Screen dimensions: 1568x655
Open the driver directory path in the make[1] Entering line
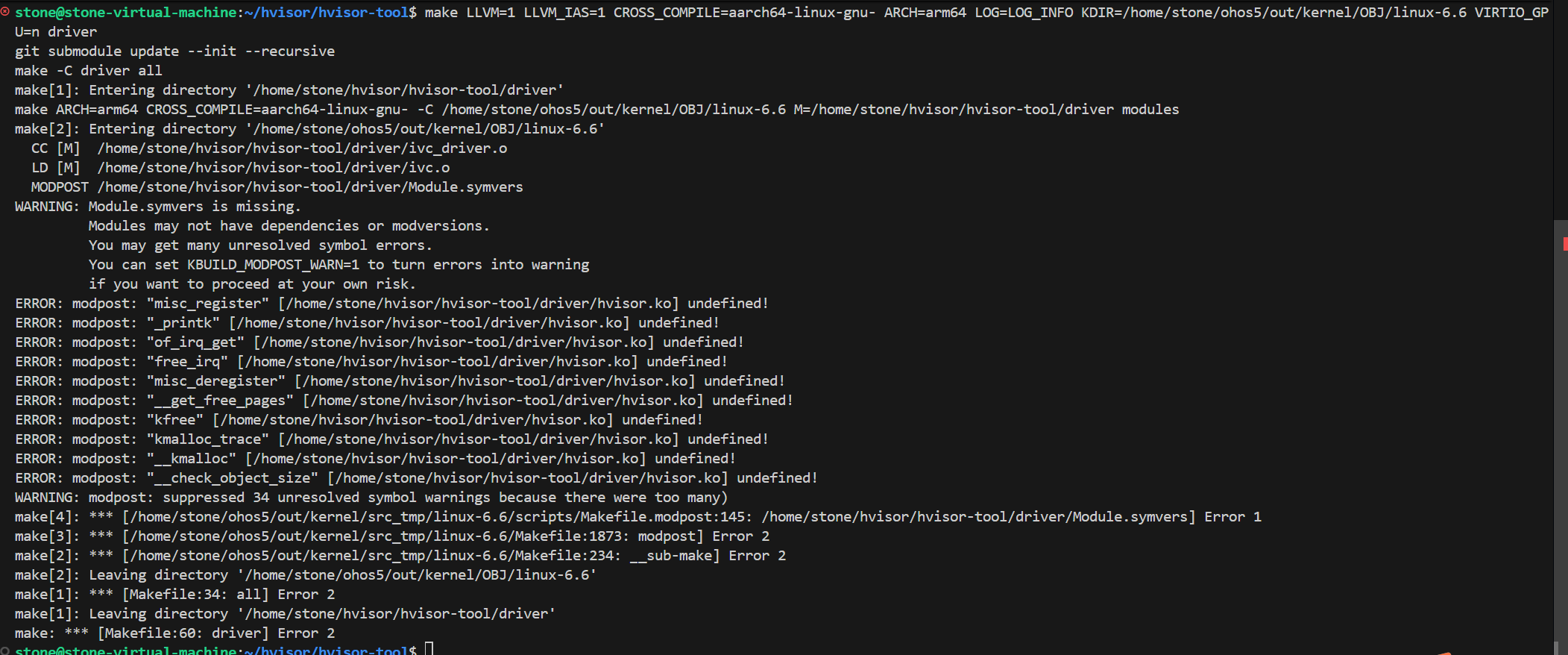[405, 90]
